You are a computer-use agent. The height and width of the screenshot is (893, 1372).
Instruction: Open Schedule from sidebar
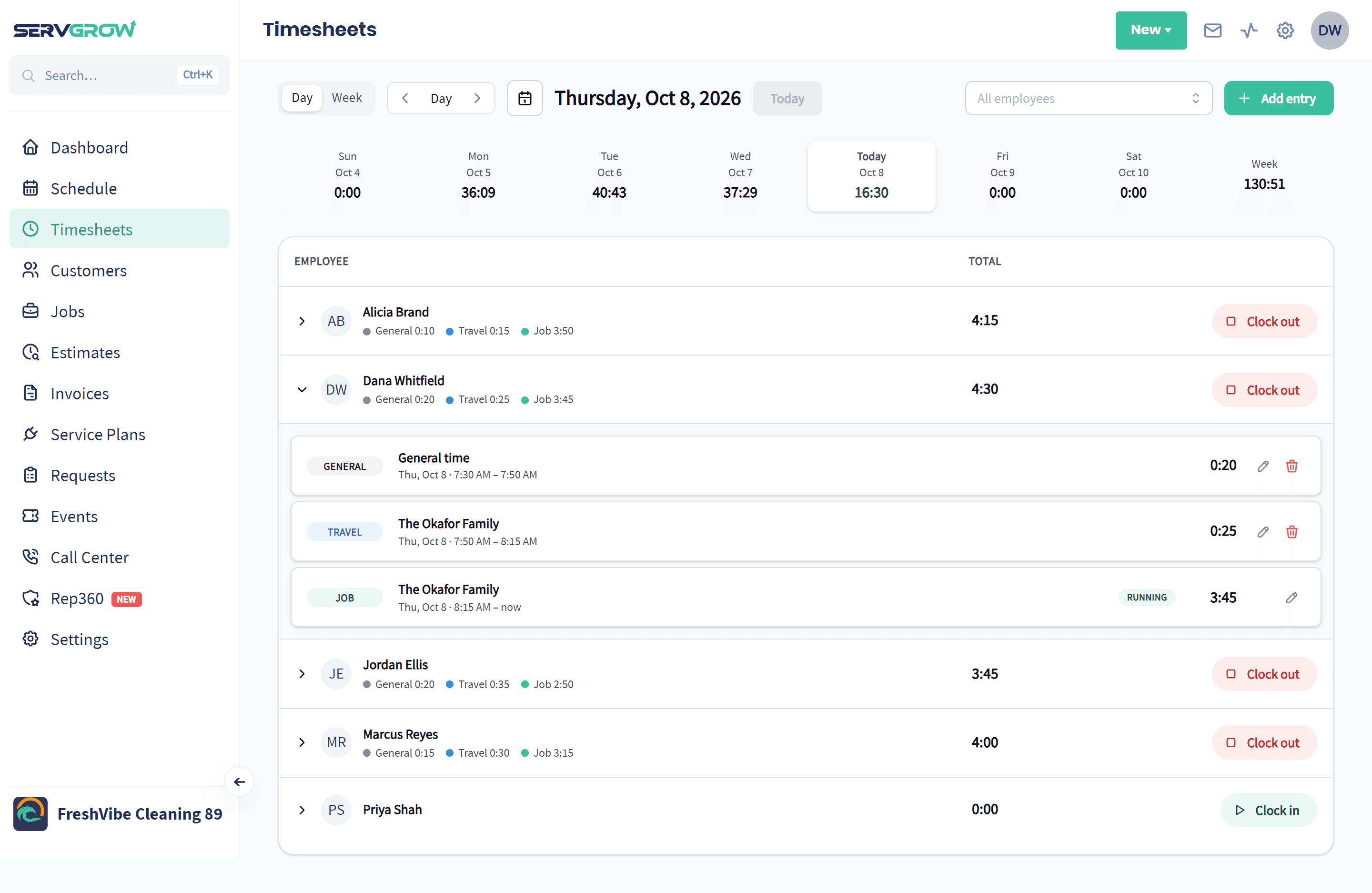119,189
